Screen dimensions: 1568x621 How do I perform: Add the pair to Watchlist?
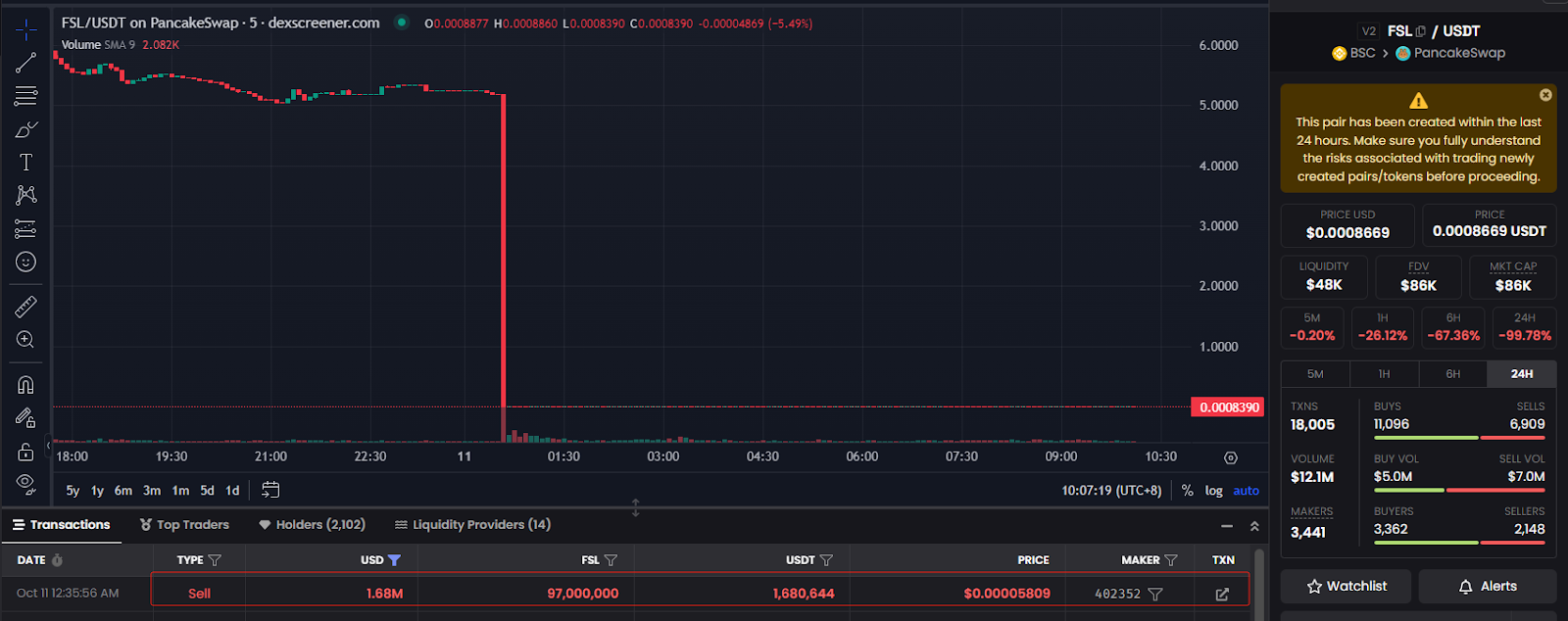(1347, 586)
